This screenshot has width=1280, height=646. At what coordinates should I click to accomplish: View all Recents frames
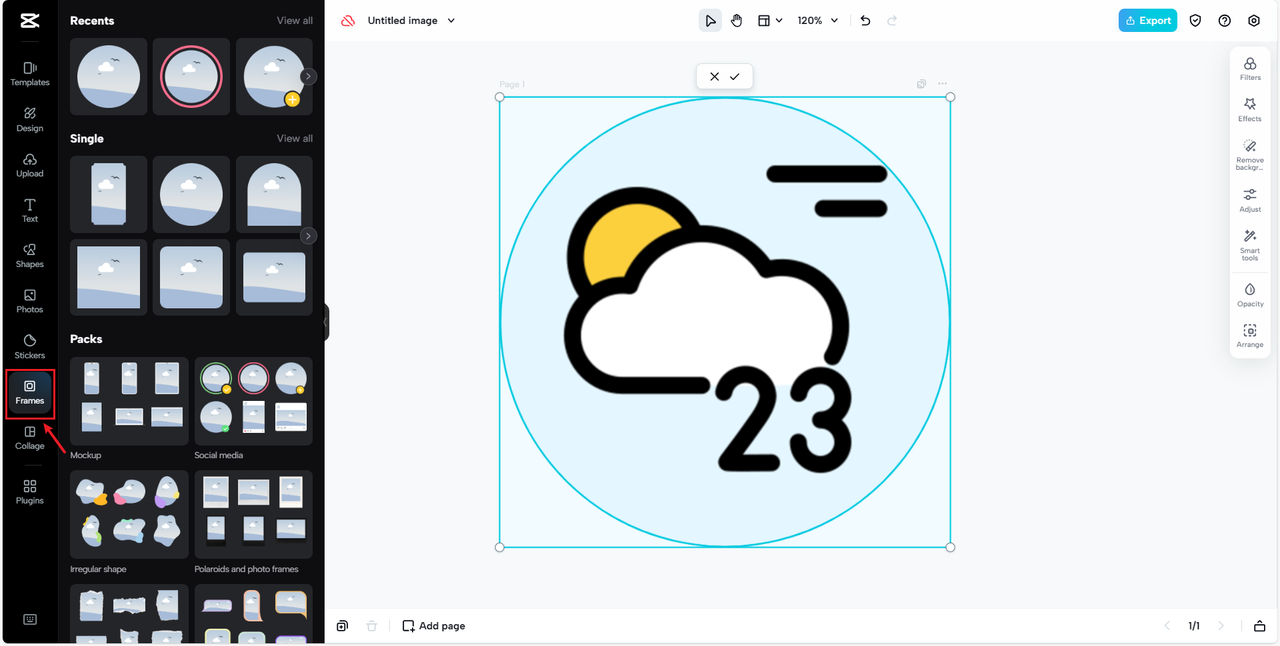[294, 20]
